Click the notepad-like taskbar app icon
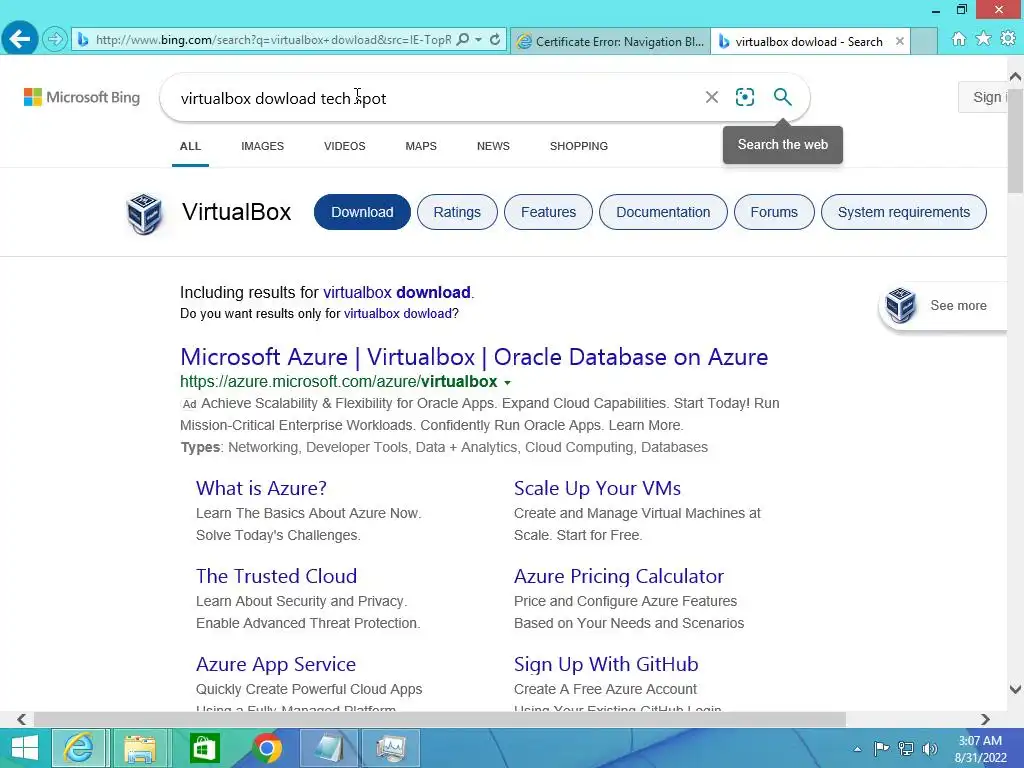Image resolution: width=1024 pixels, height=768 pixels. point(328,748)
